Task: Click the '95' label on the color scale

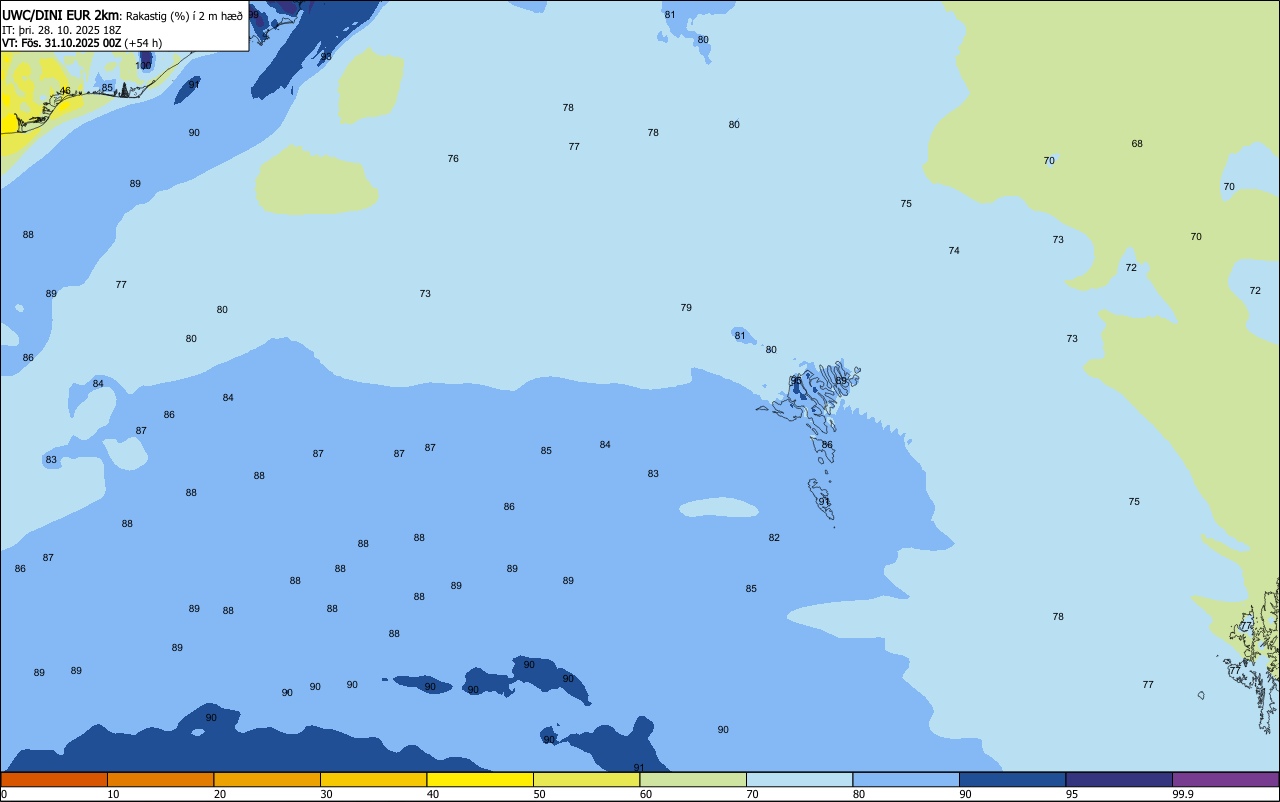Action: pos(1072,794)
